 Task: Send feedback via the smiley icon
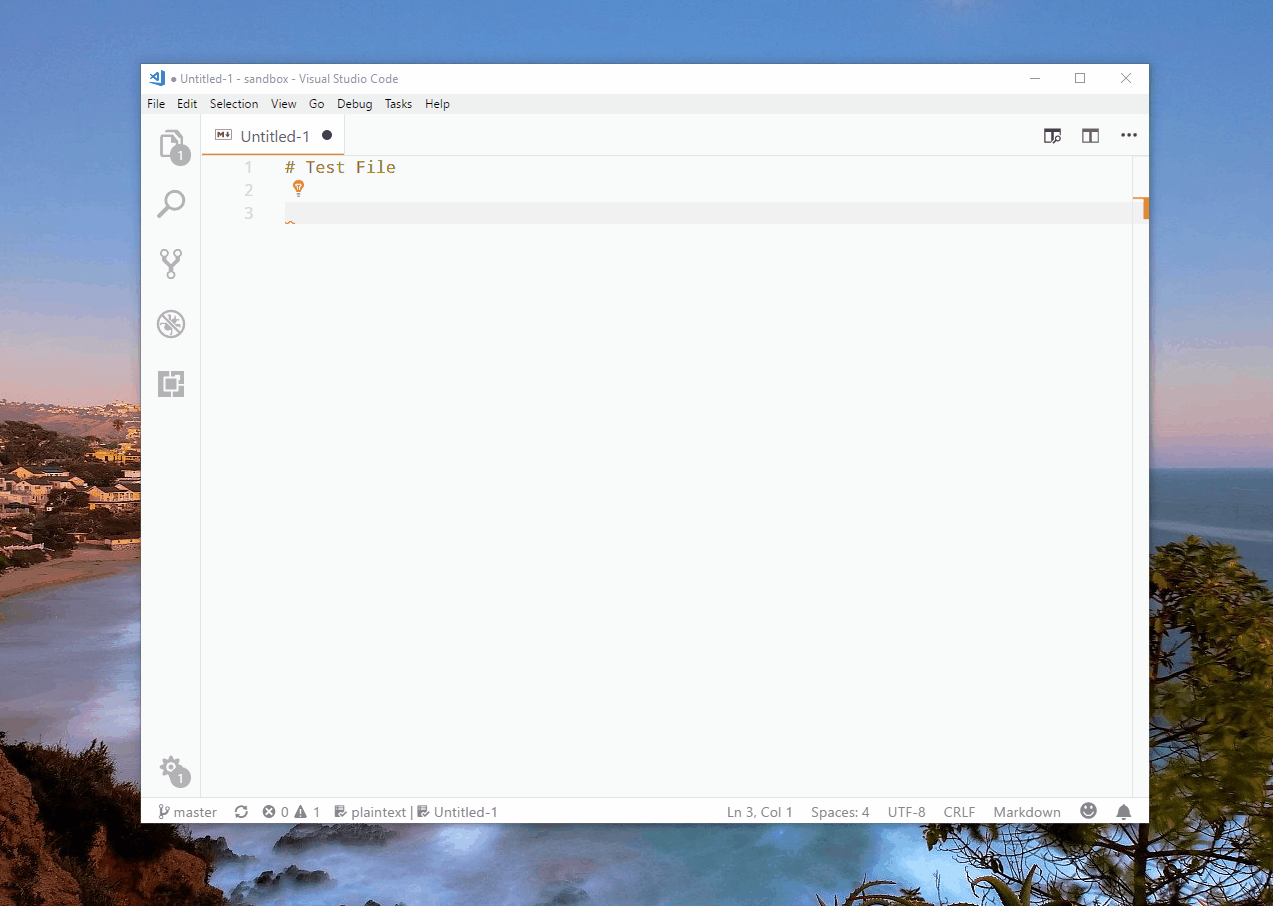(1088, 811)
